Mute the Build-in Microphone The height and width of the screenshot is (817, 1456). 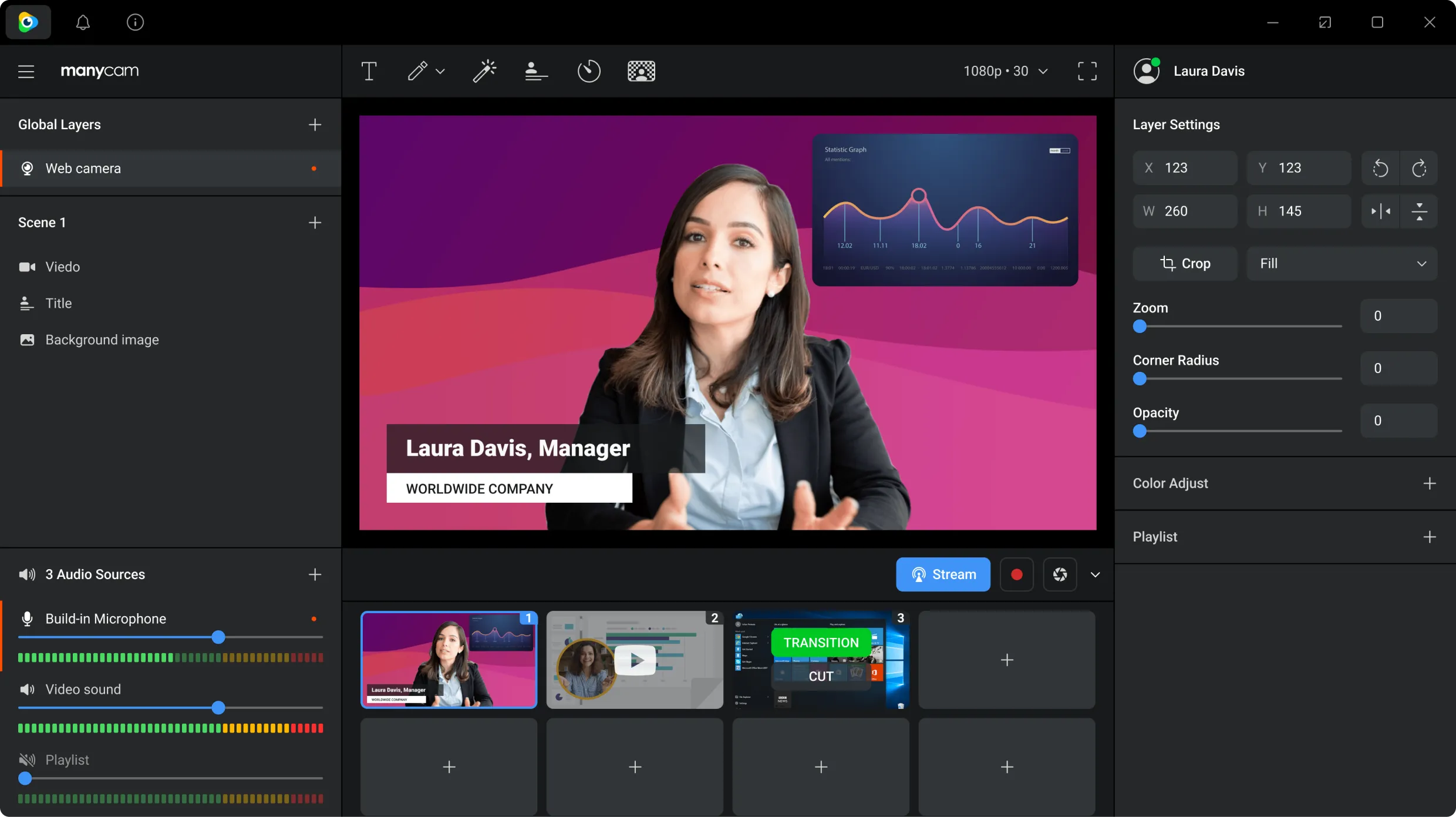tap(27, 618)
